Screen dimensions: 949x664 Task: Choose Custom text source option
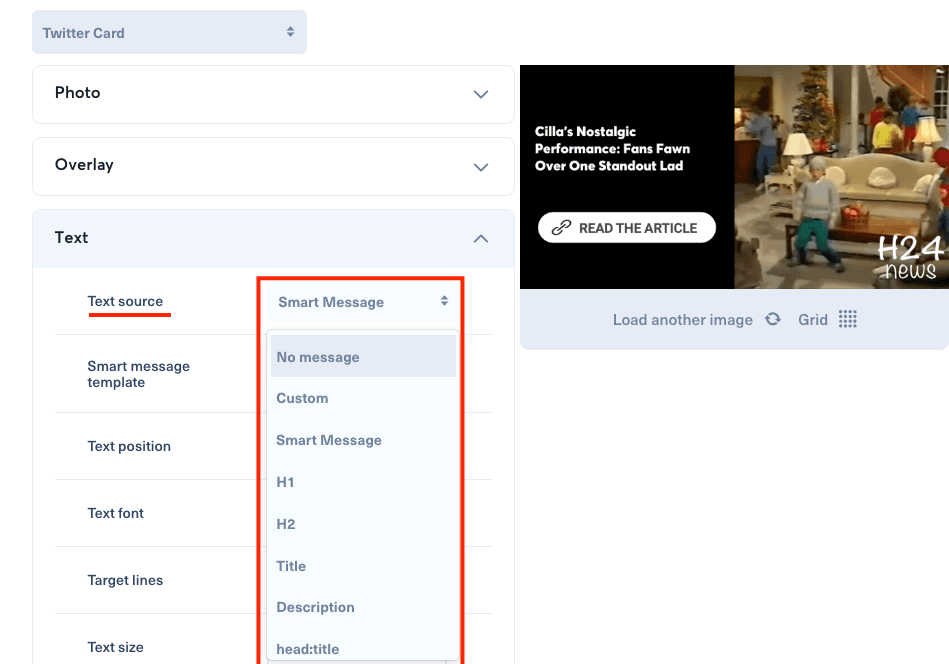click(x=363, y=398)
